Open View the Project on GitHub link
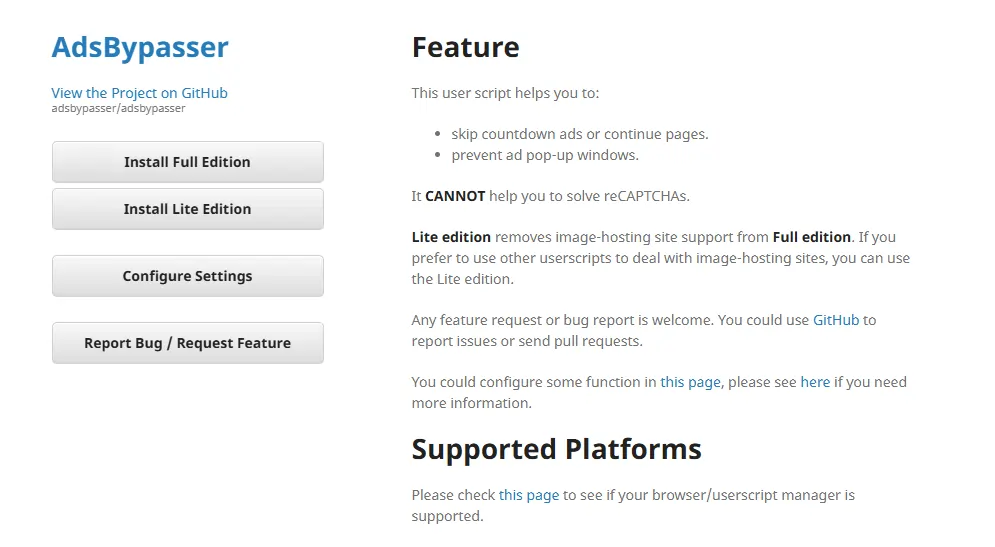The image size is (995, 547). tap(139, 93)
